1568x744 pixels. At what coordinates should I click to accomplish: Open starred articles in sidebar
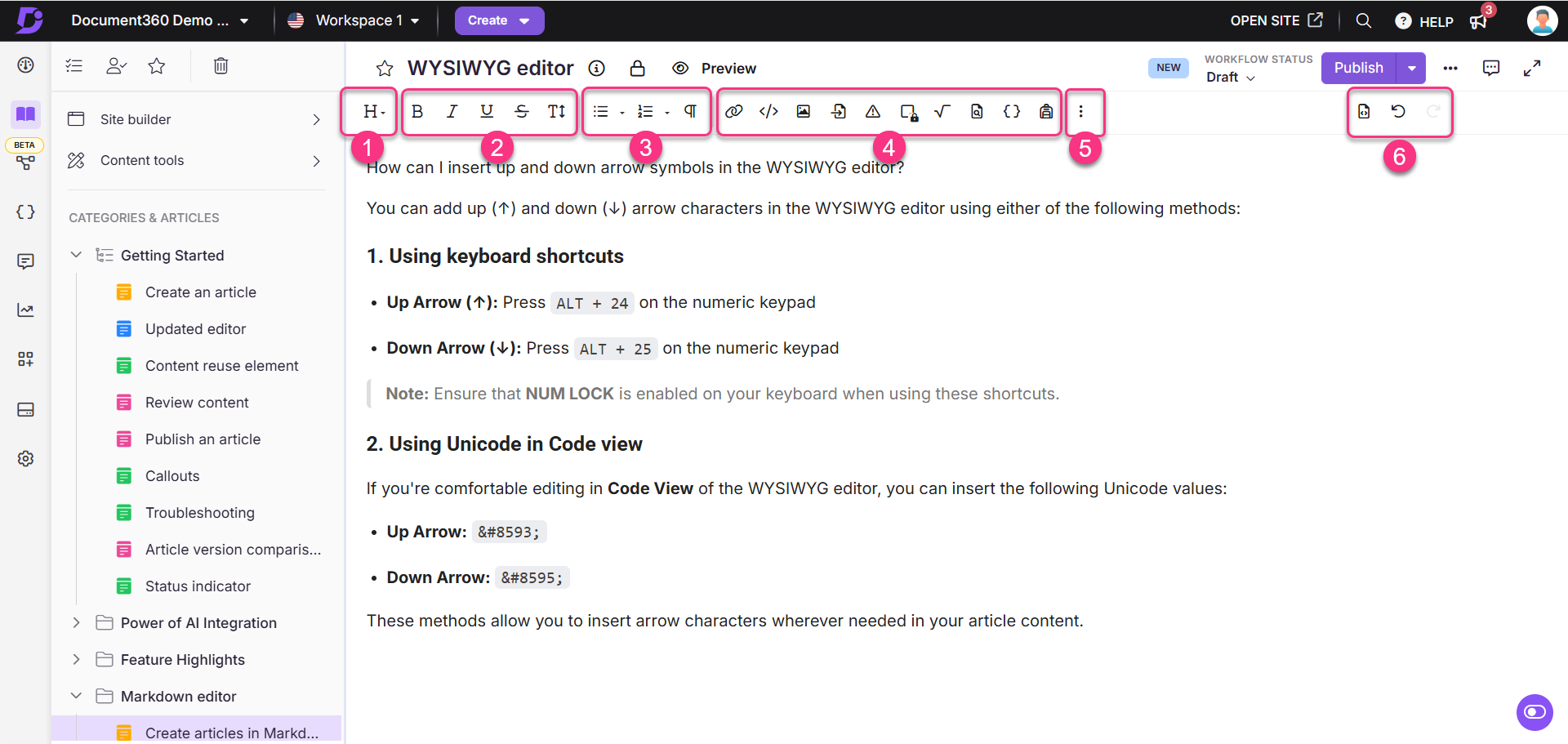pos(157,65)
